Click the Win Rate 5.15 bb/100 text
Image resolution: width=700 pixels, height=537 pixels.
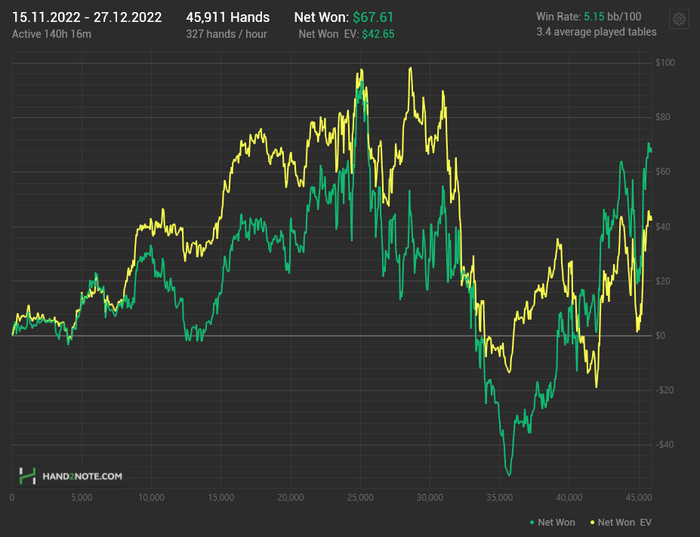click(x=588, y=17)
